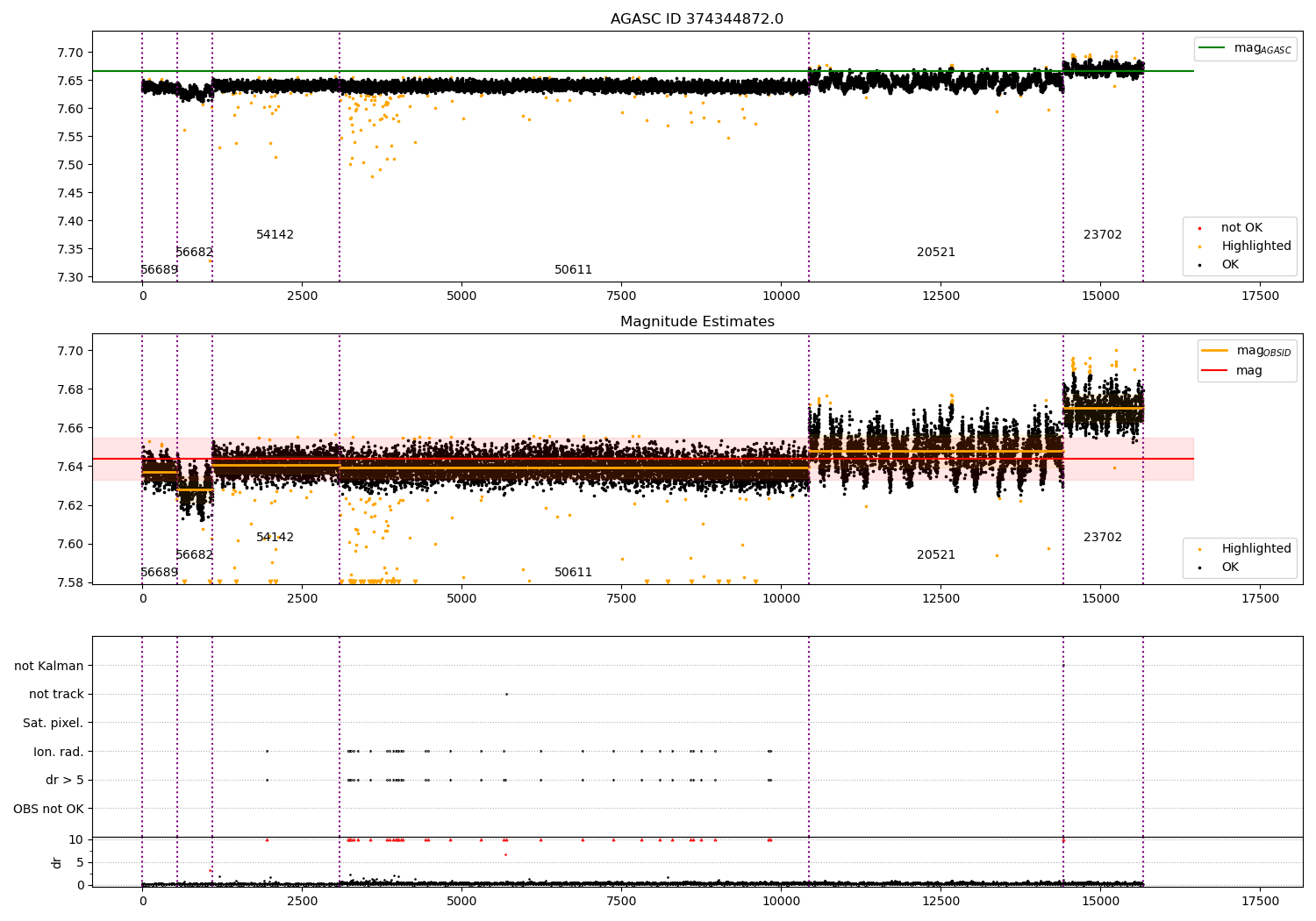Click the 'dr' y-axis label
1316x921 pixels.
tap(57, 862)
